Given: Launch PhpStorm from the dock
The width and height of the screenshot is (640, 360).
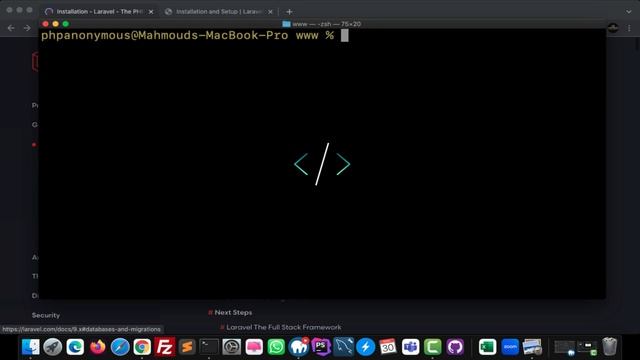Looking at the screenshot, I should click(321, 347).
